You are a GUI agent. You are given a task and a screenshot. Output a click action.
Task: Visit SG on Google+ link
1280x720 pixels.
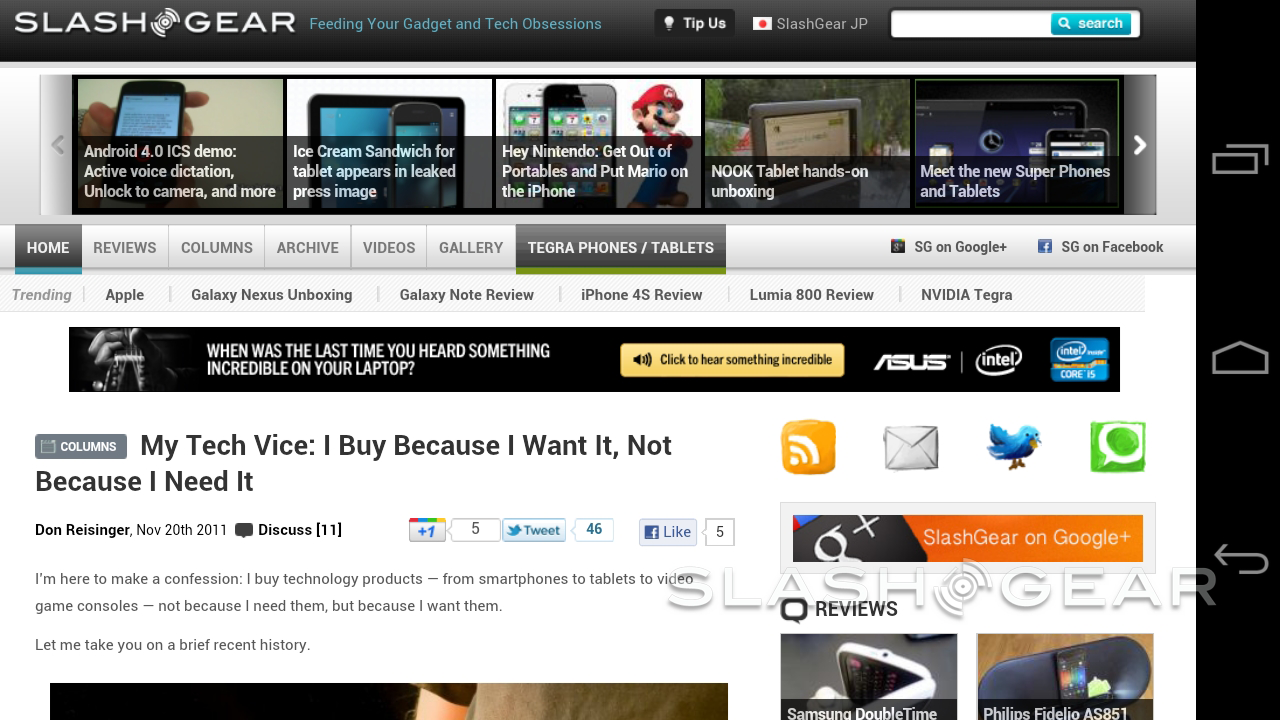click(949, 247)
